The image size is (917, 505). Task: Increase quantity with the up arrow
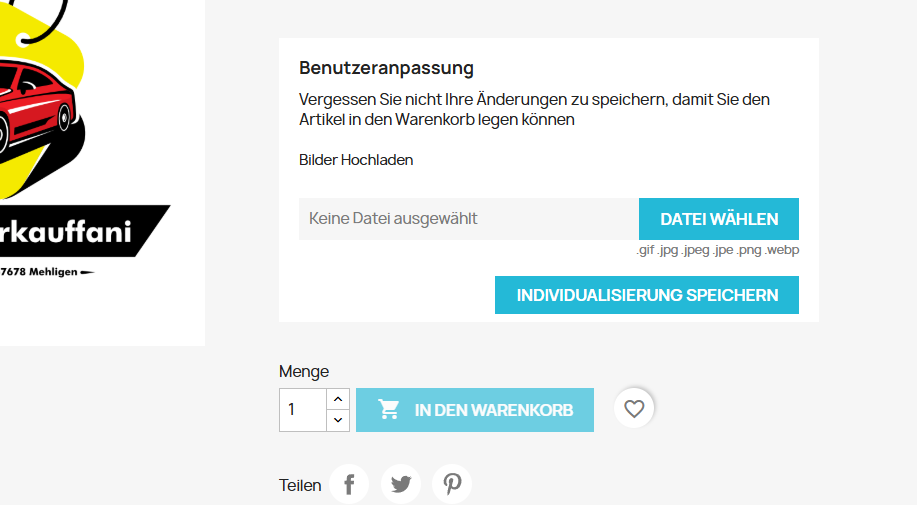point(338,399)
